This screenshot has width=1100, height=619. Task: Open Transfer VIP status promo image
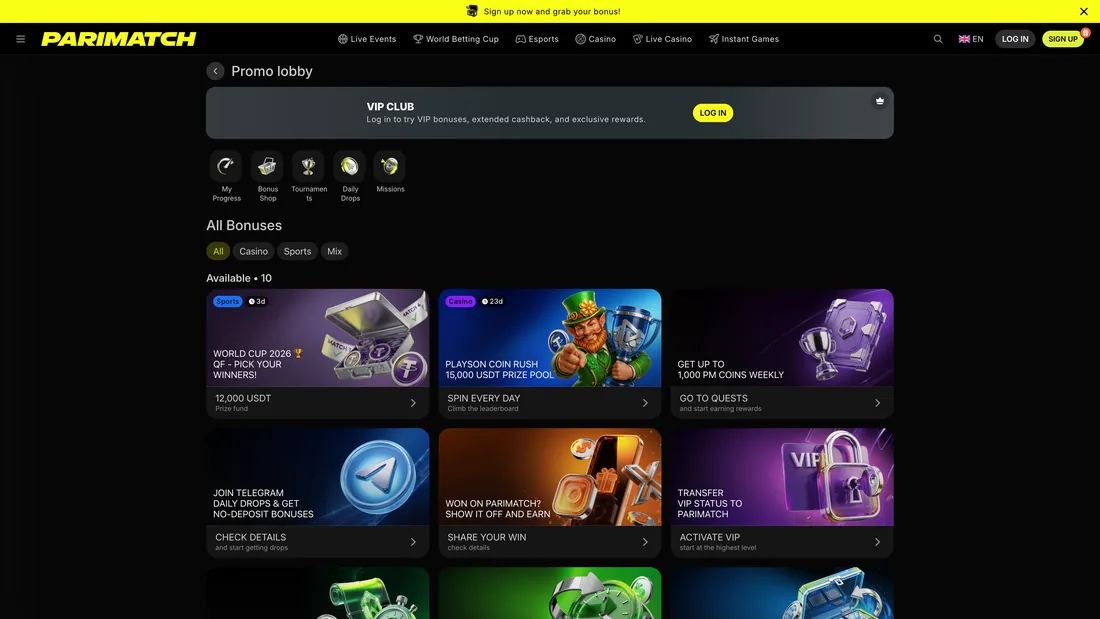coord(782,477)
